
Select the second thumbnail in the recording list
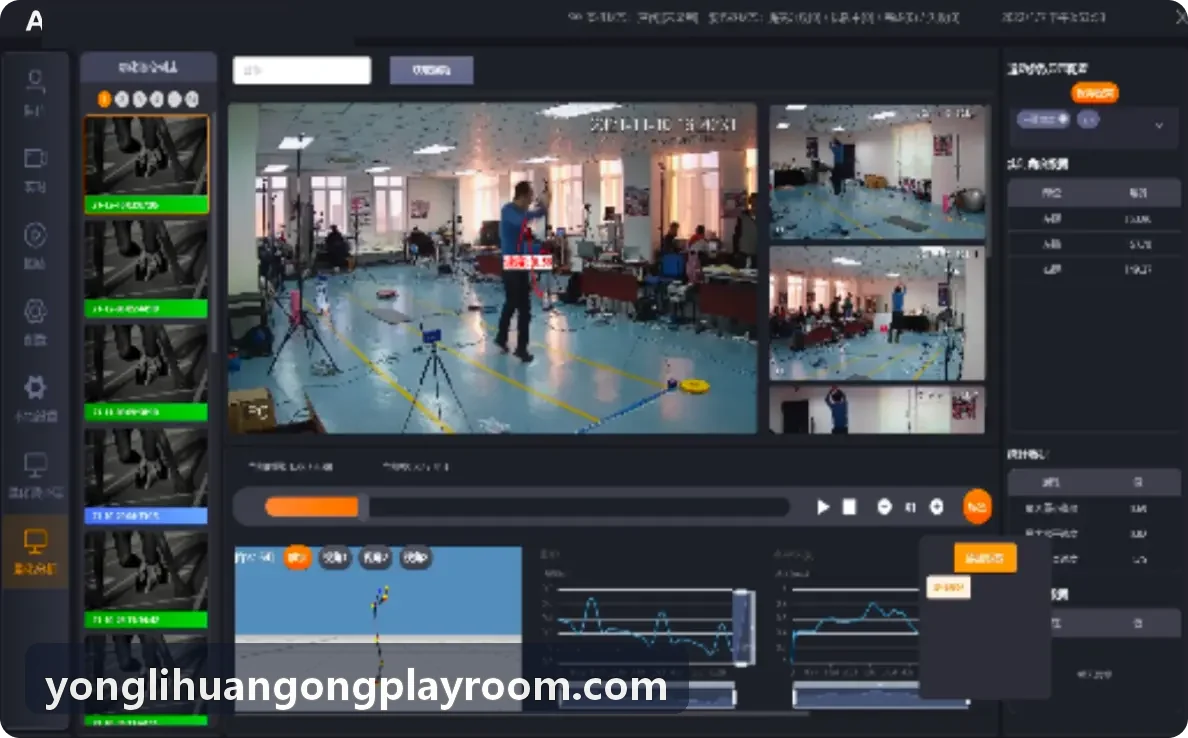click(146, 268)
